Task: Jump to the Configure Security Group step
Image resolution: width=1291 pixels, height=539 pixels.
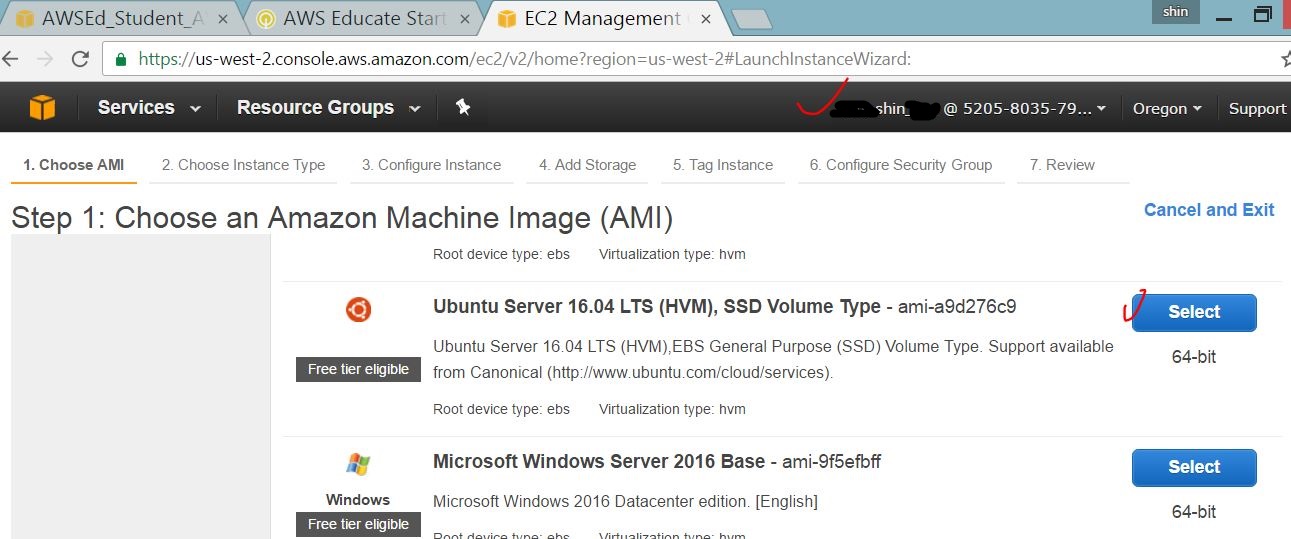Action: tap(900, 165)
